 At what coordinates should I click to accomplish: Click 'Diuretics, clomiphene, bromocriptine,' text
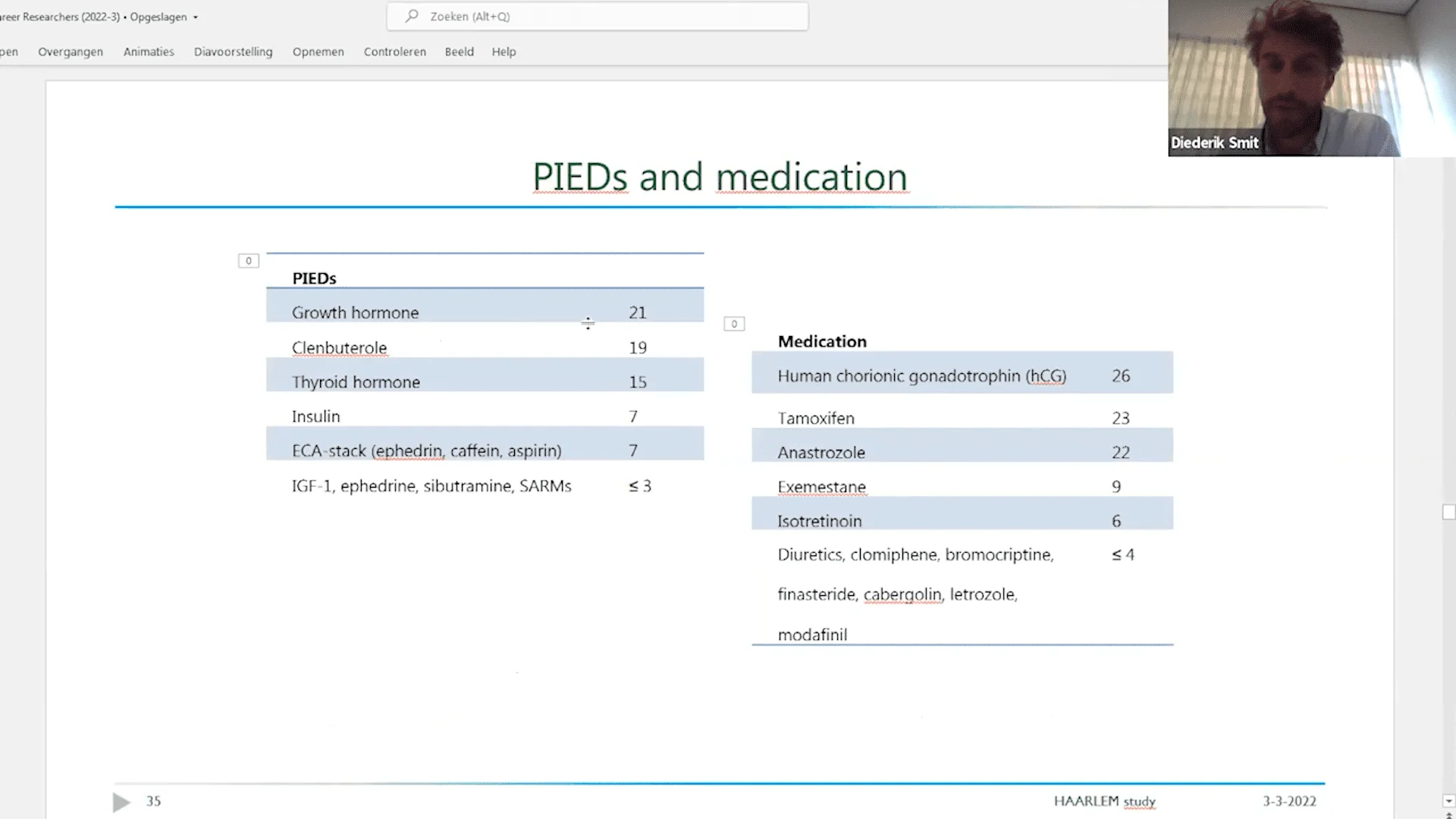pos(916,555)
